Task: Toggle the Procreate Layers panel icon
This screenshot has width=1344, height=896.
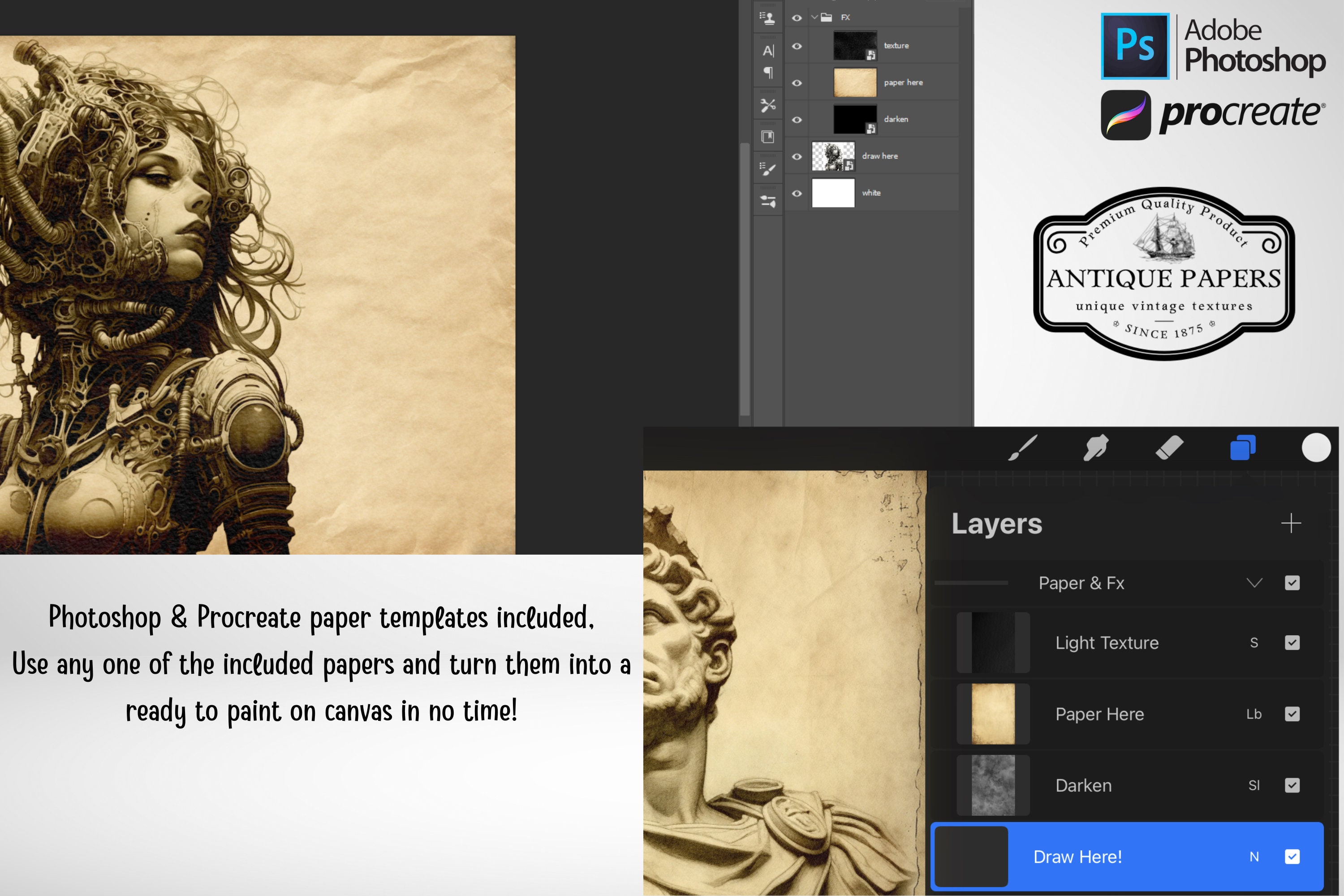Action: click(1243, 448)
